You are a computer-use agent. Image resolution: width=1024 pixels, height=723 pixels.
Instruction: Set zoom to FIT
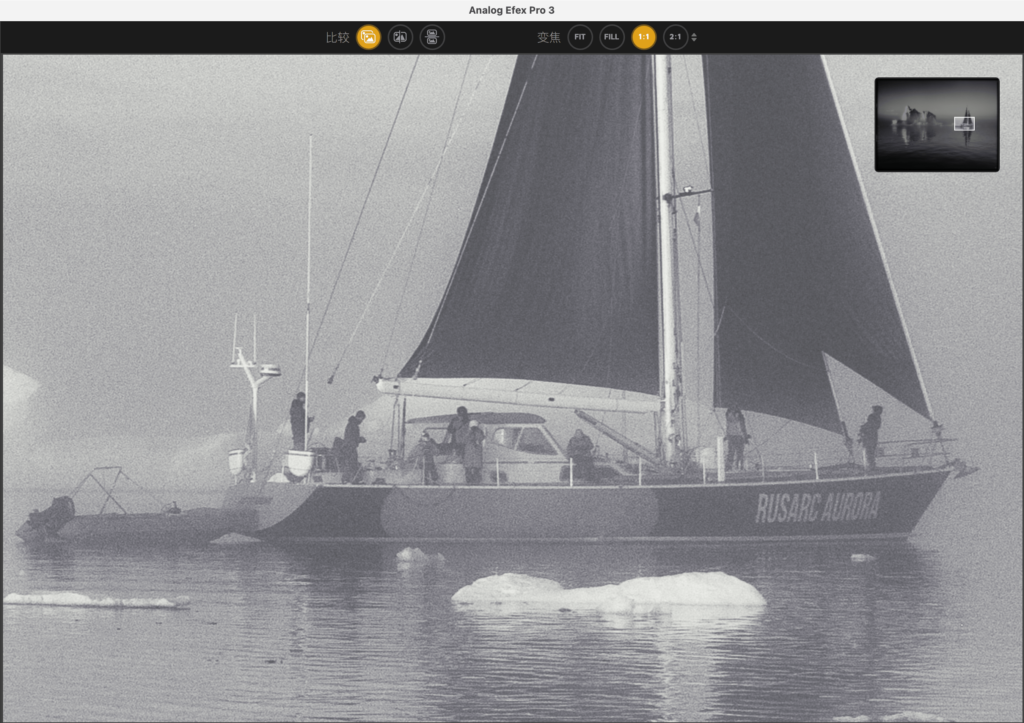(x=580, y=37)
